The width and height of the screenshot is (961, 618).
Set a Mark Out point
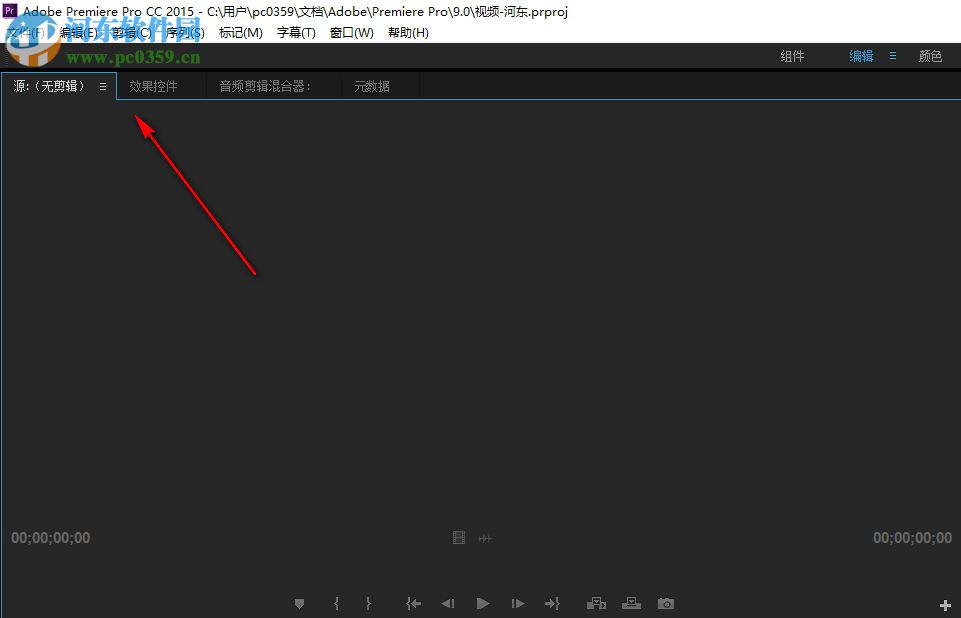[368, 603]
